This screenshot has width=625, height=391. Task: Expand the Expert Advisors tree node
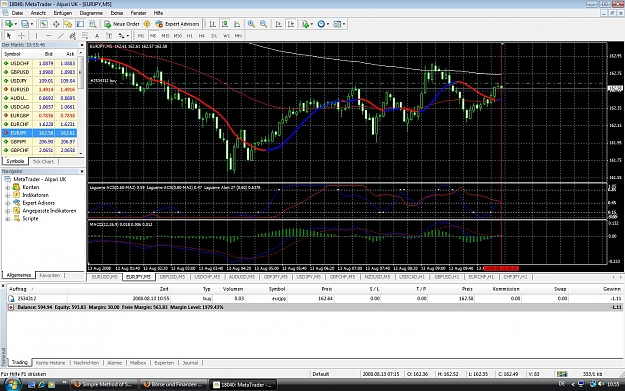(7, 203)
